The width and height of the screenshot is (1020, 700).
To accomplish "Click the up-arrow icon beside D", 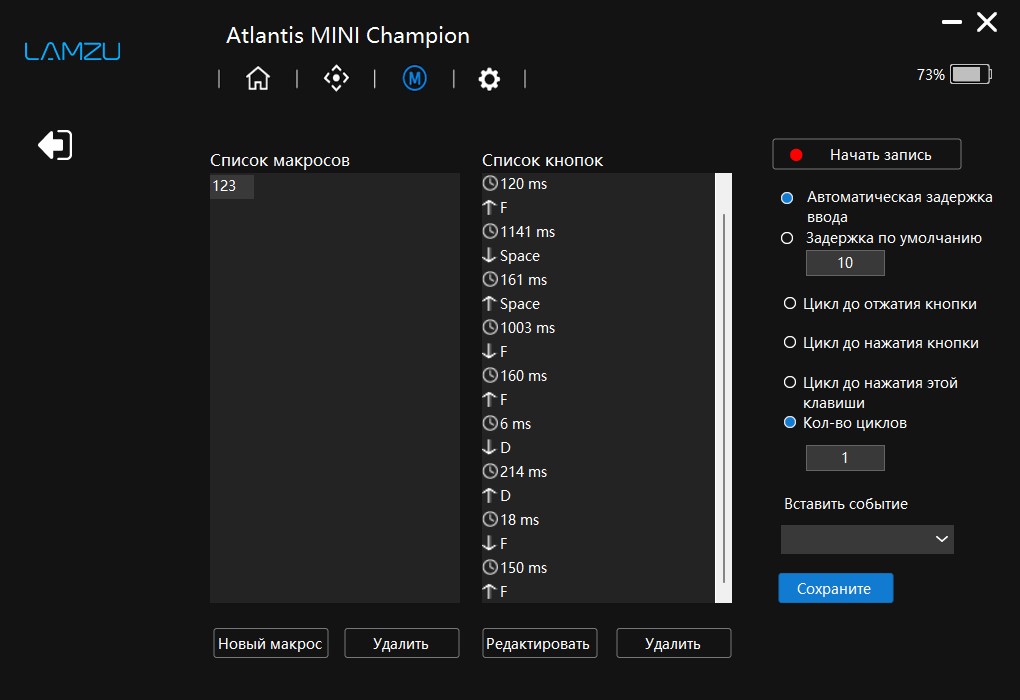I will (489, 496).
